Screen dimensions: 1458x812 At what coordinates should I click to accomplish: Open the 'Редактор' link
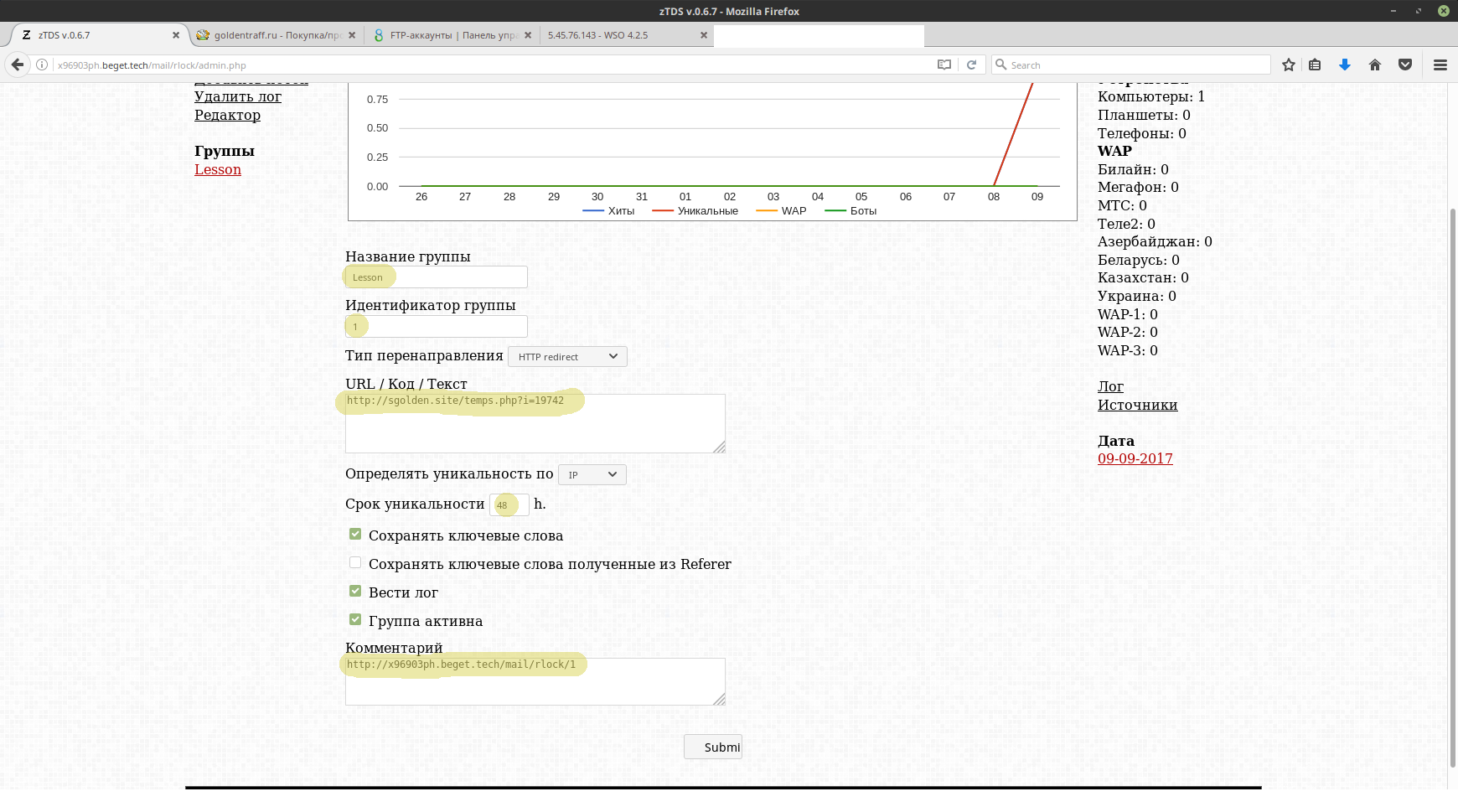pyautogui.click(x=227, y=115)
